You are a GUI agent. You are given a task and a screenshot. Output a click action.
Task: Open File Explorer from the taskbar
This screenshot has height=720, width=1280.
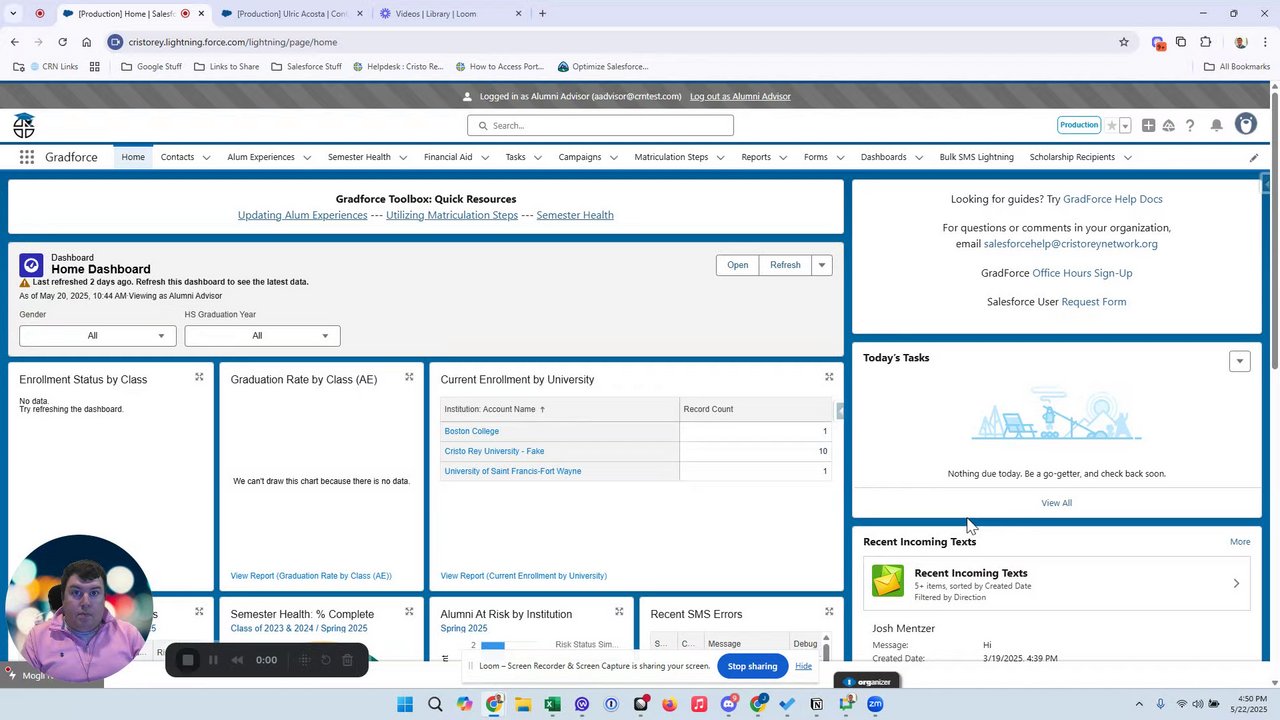pyautogui.click(x=522, y=704)
